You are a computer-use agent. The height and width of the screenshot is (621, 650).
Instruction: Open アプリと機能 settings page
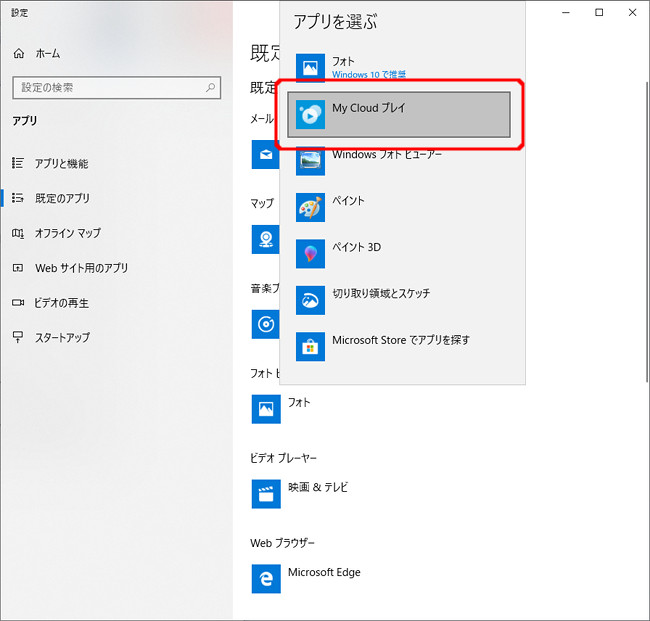pos(61,163)
